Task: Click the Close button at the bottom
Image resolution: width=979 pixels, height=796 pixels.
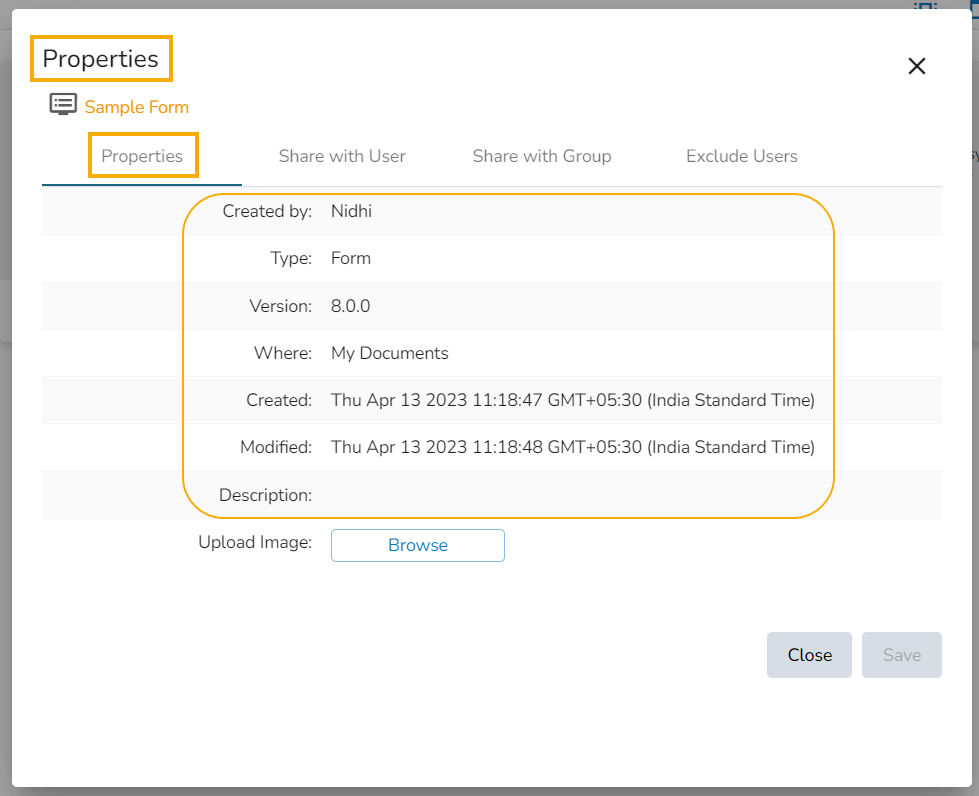Action: (x=809, y=655)
